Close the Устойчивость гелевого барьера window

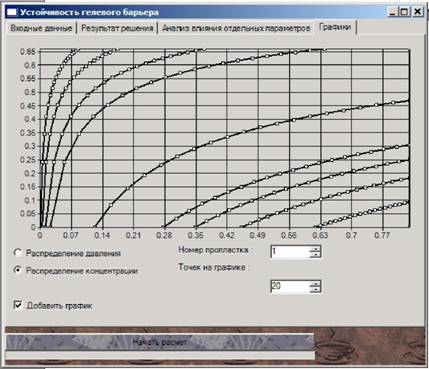pyautogui.click(x=417, y=12)
